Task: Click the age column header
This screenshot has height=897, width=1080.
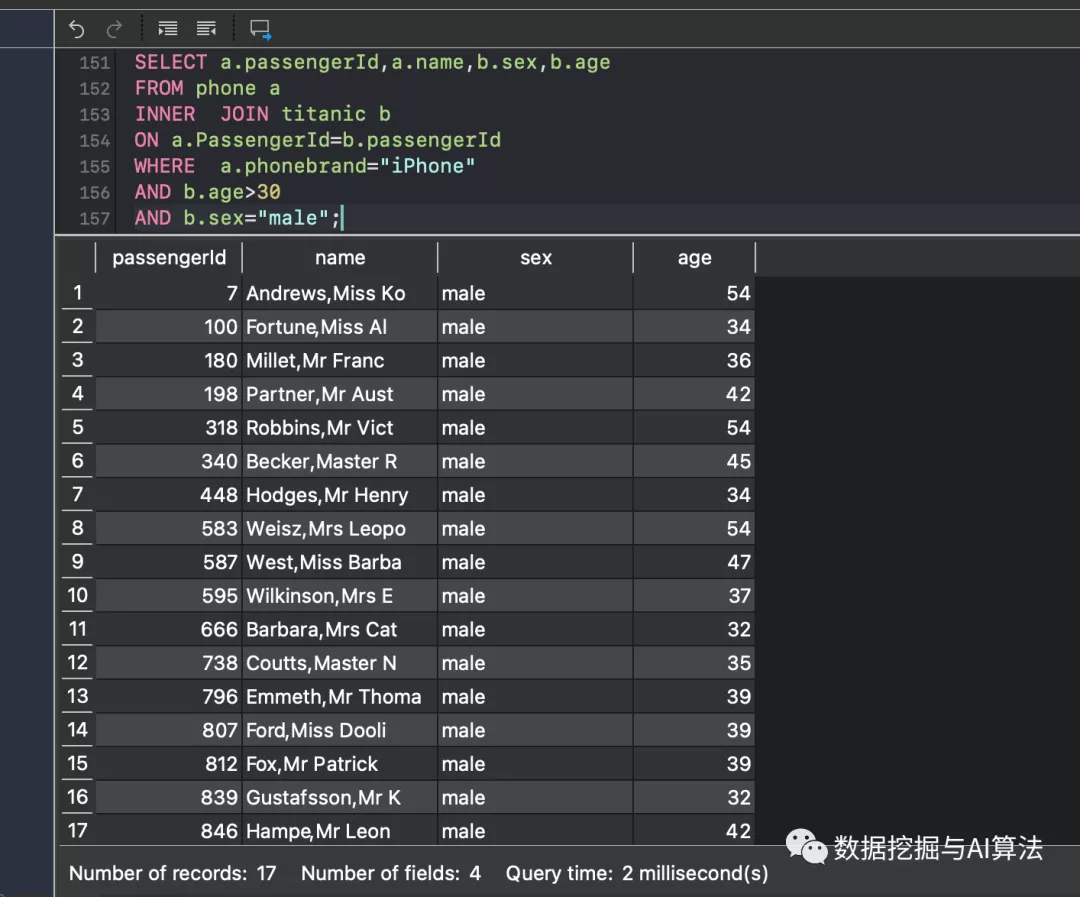Action: 694,258
